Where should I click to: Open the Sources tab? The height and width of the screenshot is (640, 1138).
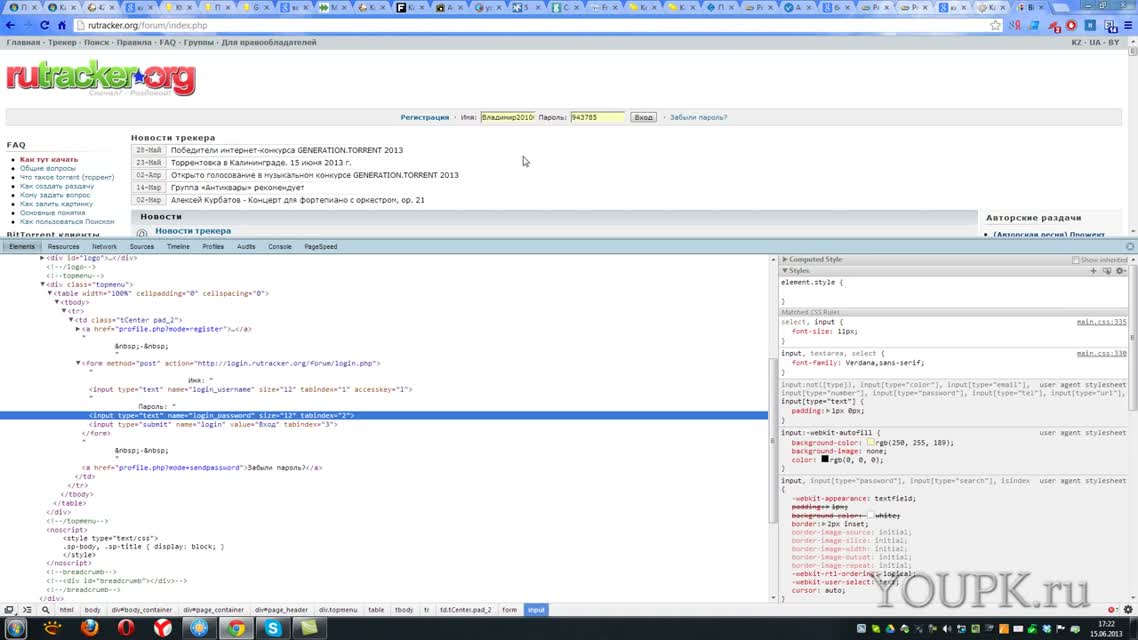[142, 247]
